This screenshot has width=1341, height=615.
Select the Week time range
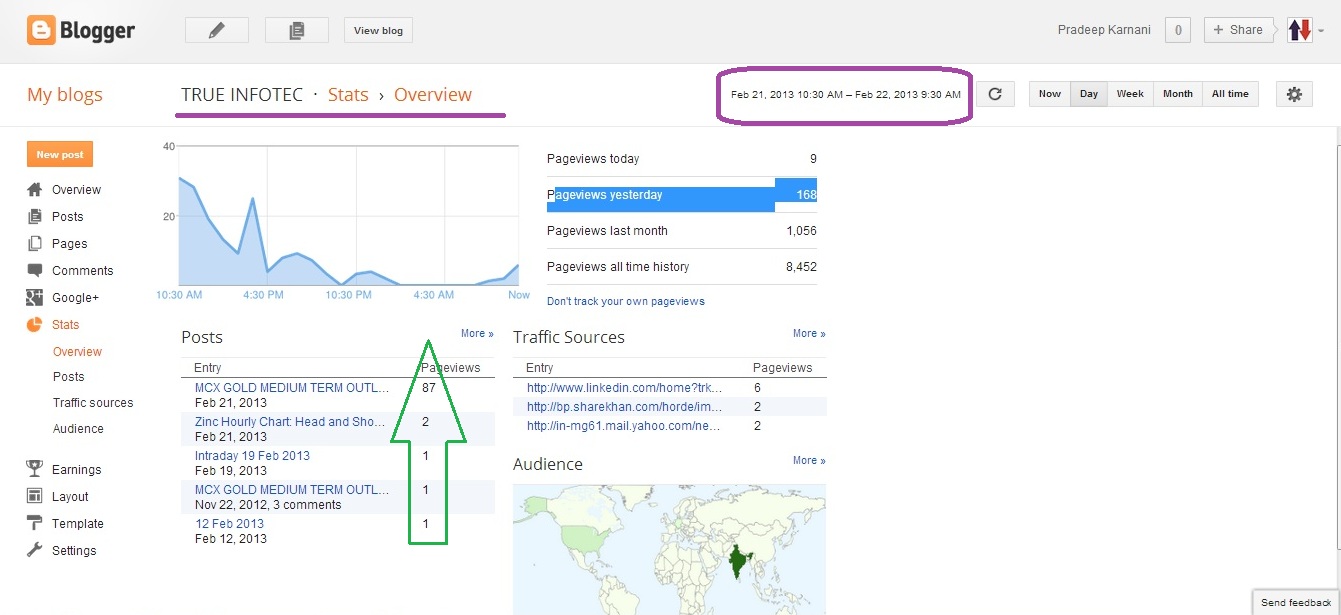coord(1130,94)
